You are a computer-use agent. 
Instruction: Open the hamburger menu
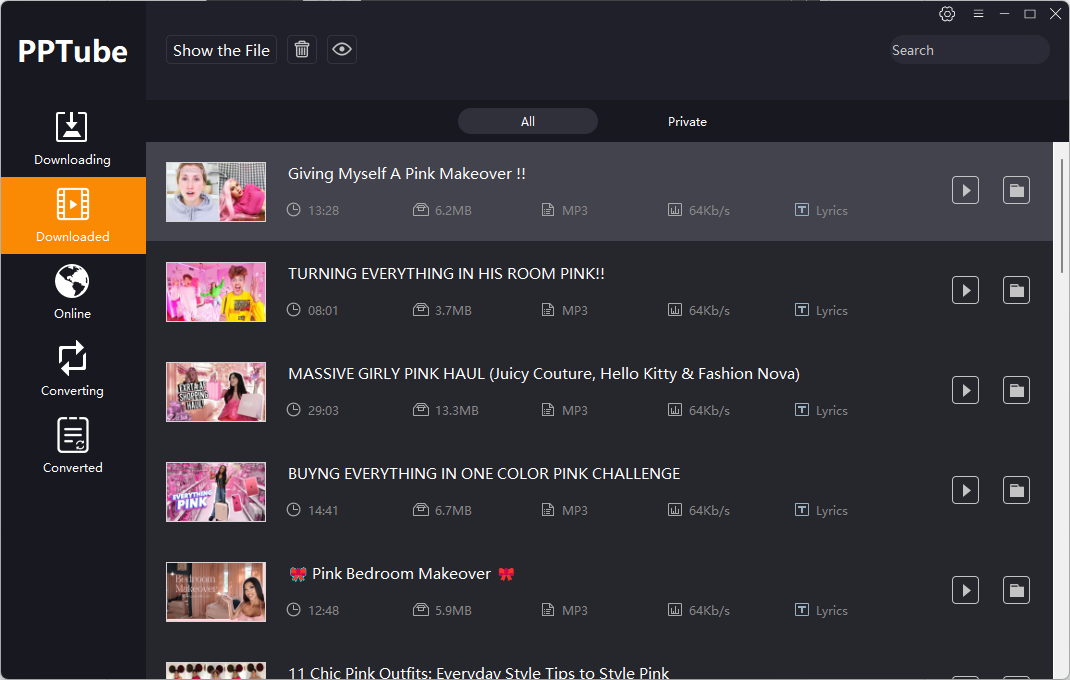978,14
